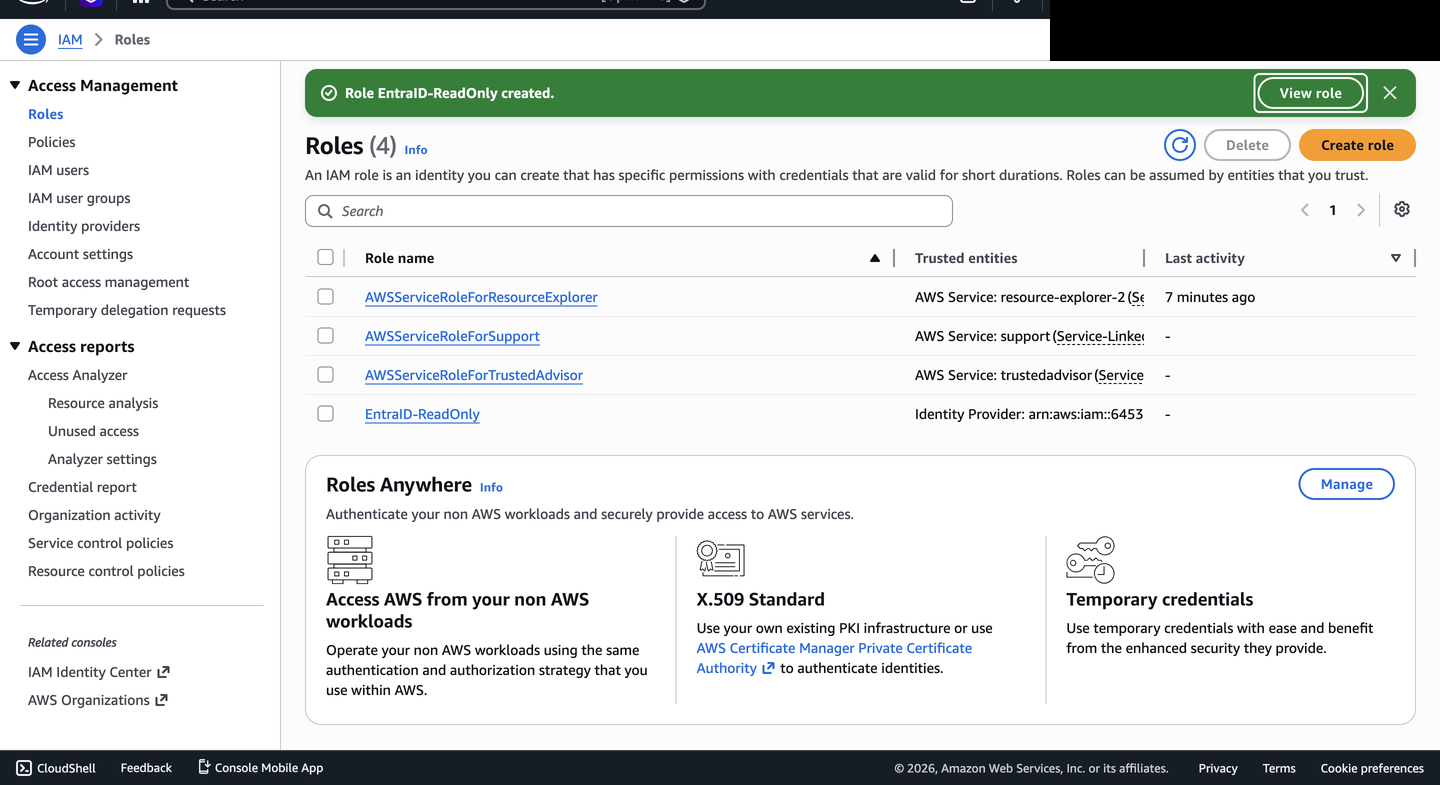Open Account settings in the sidebar
The height and width of the screenshot is (785, 1440).
[x=80, y=254]
